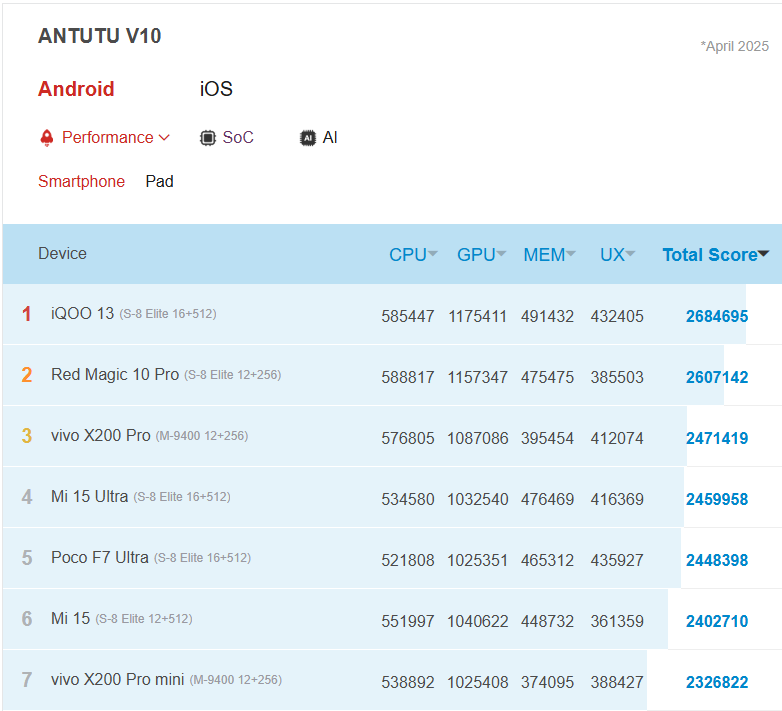Image resolution: width=782 pixels, height=711 pixels.
Task: Click total score 2684695
Action: (x=717, y=316)
